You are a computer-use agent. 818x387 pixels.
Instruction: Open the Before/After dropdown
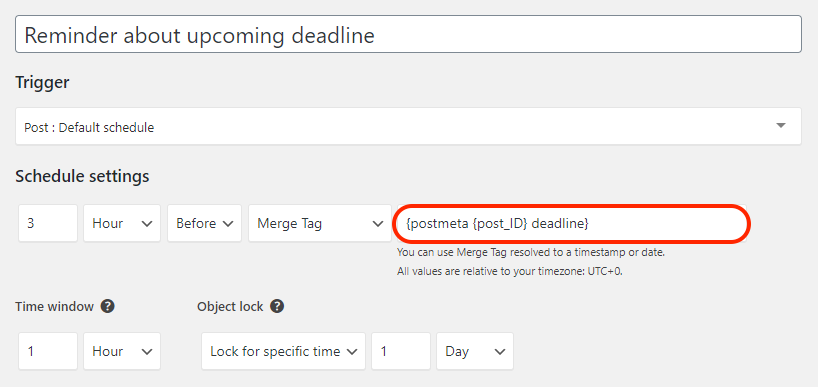pos(204,223)
